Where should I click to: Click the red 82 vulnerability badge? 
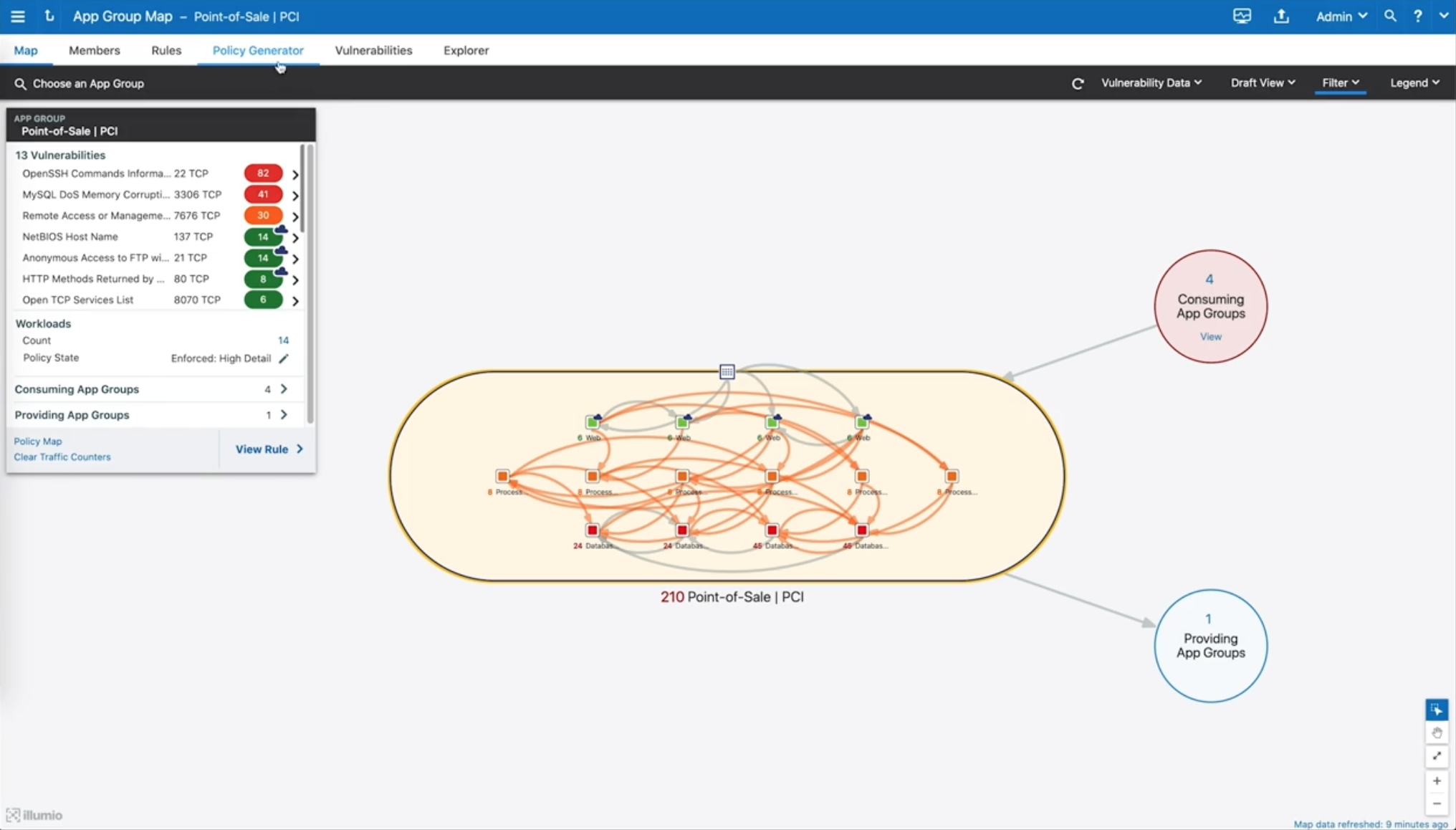click(x=262, y=173)
